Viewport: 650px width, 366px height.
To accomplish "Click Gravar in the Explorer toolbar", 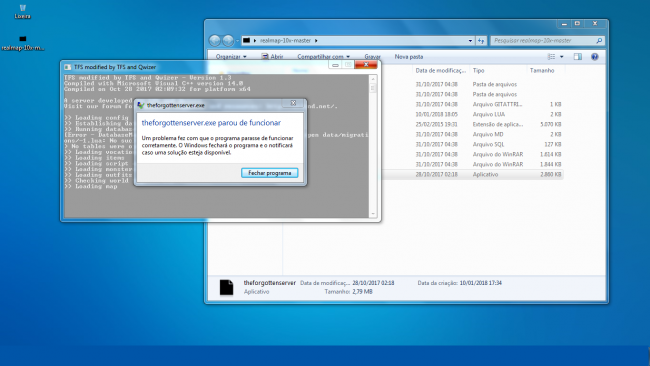I will (x=372, y=57).
